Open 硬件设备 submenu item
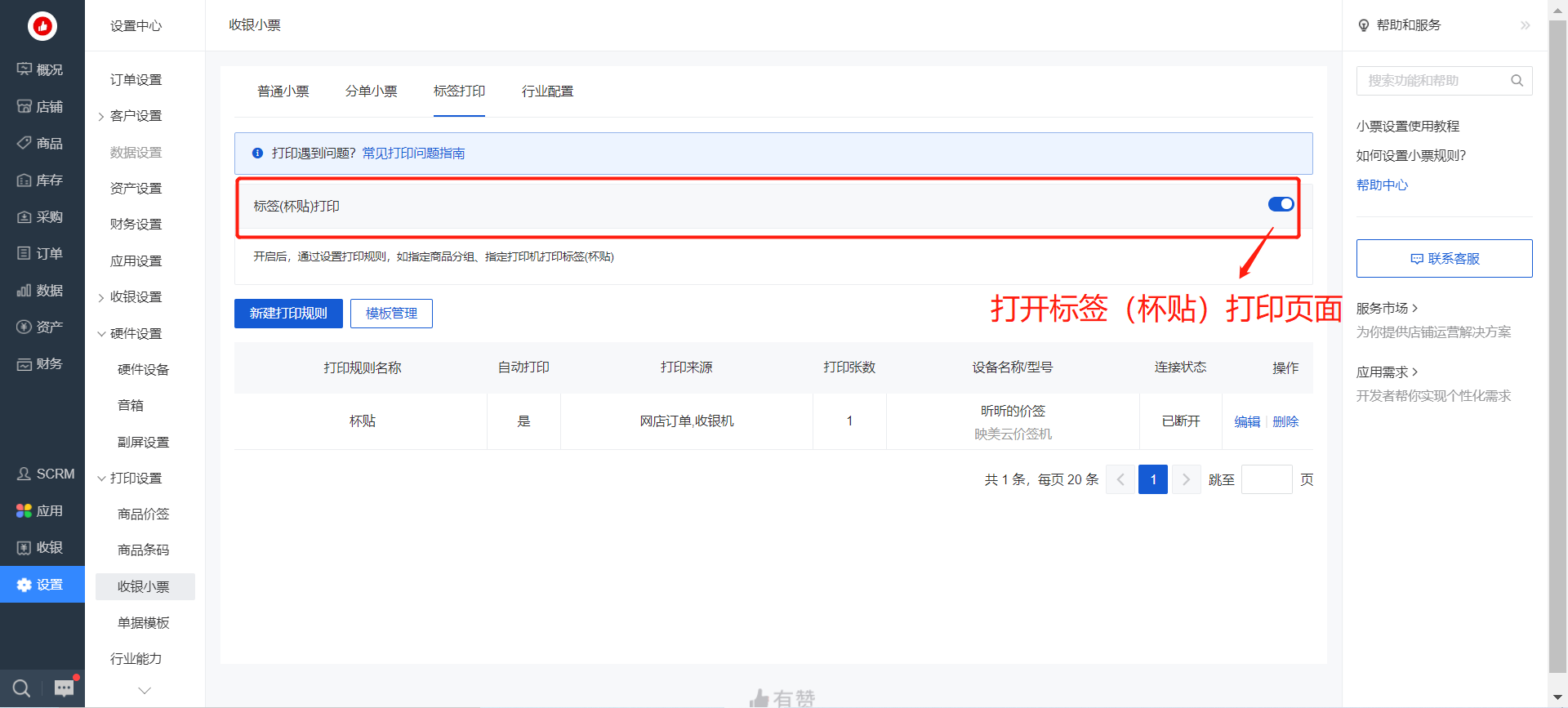This screenshot has width=1568, height=708. pyautogui.click(x=144, y=369)
